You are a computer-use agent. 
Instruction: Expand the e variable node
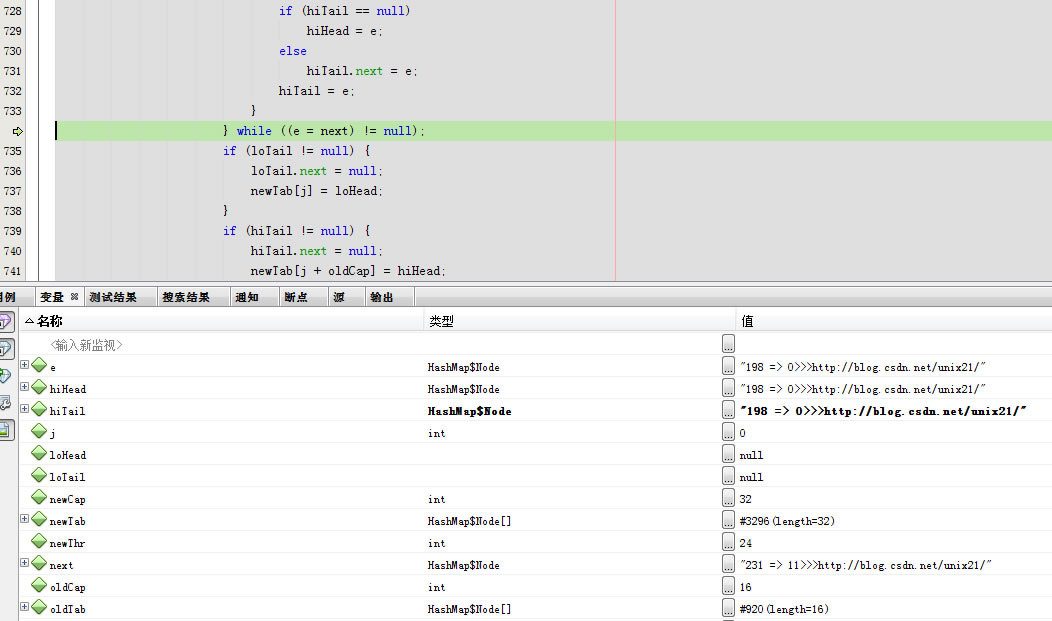(24, 365)
